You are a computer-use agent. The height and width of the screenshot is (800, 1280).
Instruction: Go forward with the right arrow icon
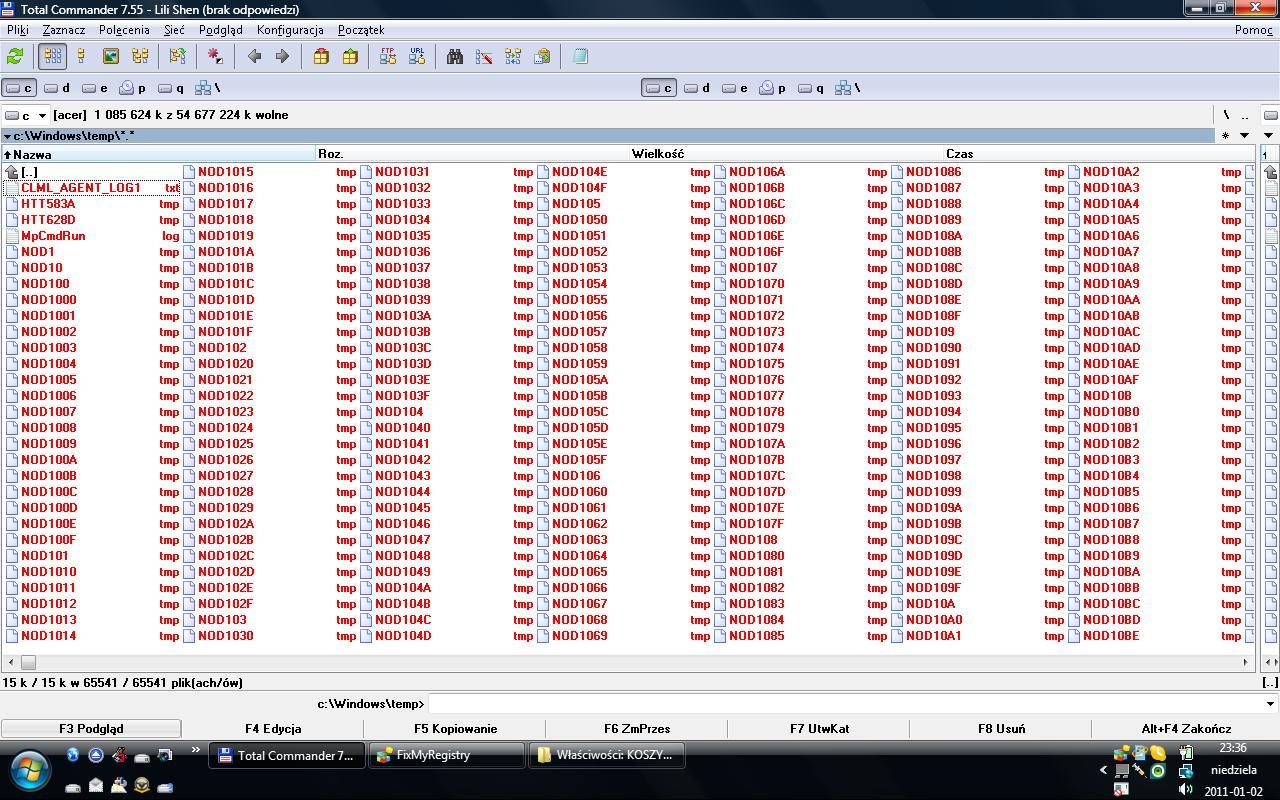tap(282, 57)
